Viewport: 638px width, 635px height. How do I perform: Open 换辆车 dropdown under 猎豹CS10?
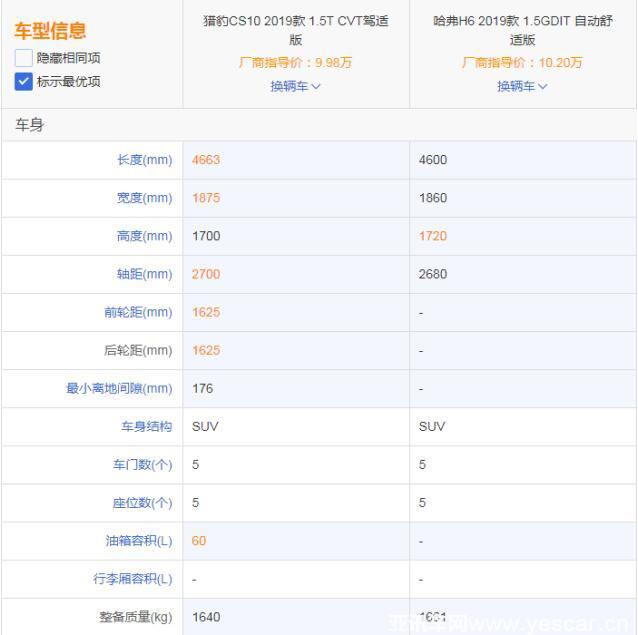point(295,86)
